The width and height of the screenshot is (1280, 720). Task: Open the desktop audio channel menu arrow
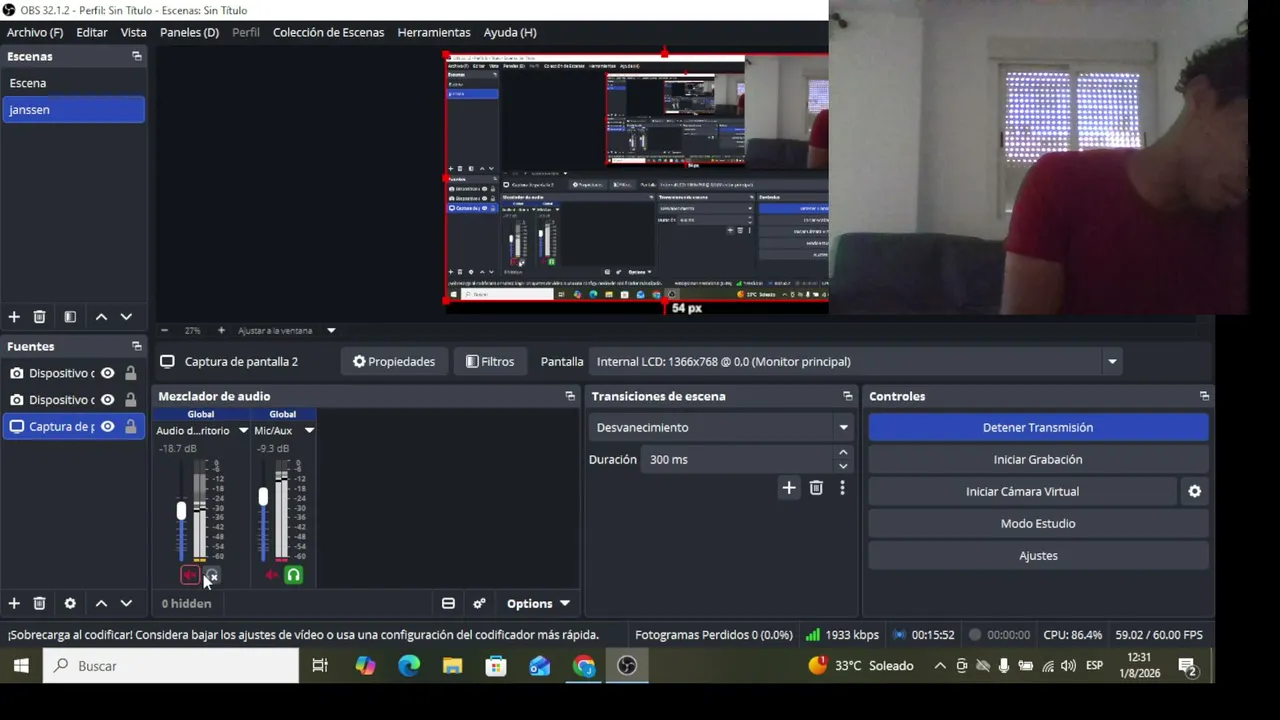243,431
